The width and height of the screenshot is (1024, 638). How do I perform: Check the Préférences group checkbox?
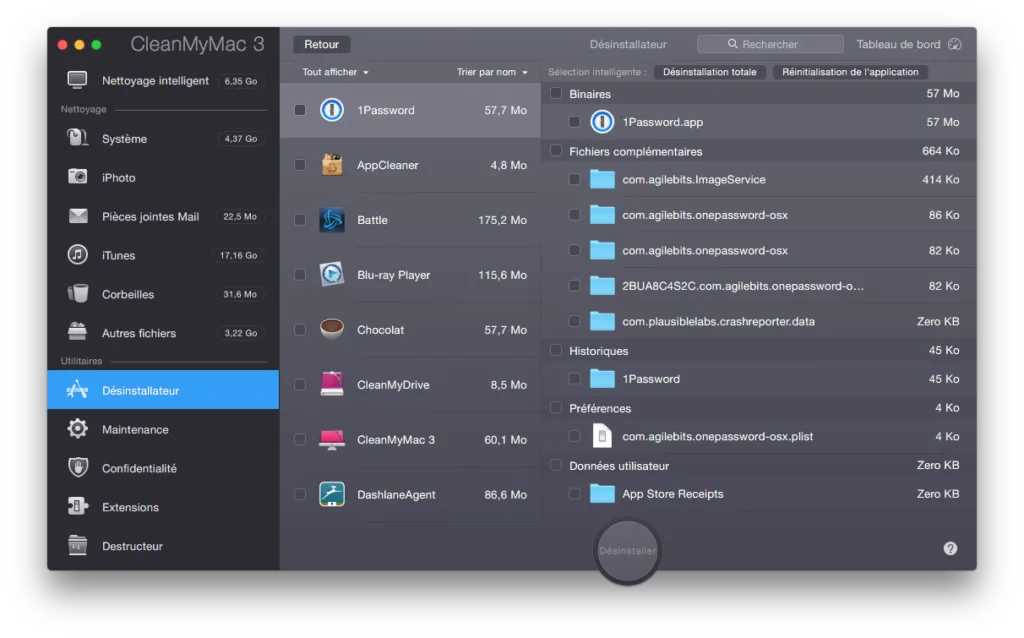coord(556,407)
